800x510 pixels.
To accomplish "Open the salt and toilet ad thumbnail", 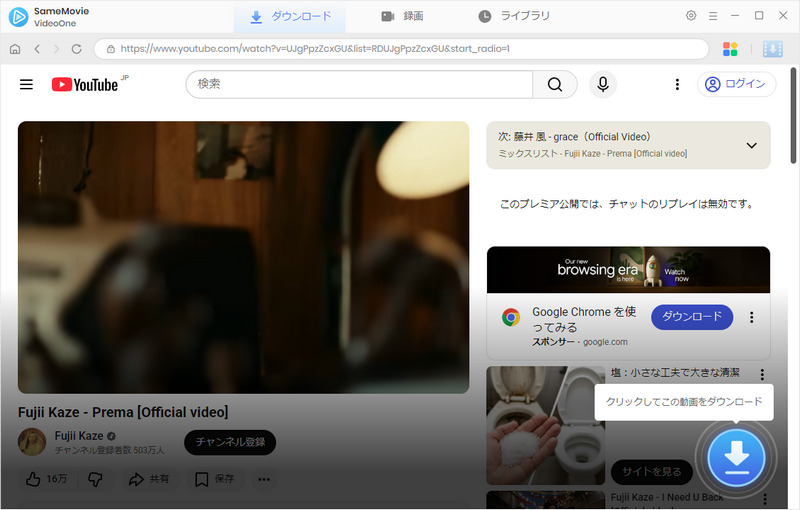I will 545,425.
